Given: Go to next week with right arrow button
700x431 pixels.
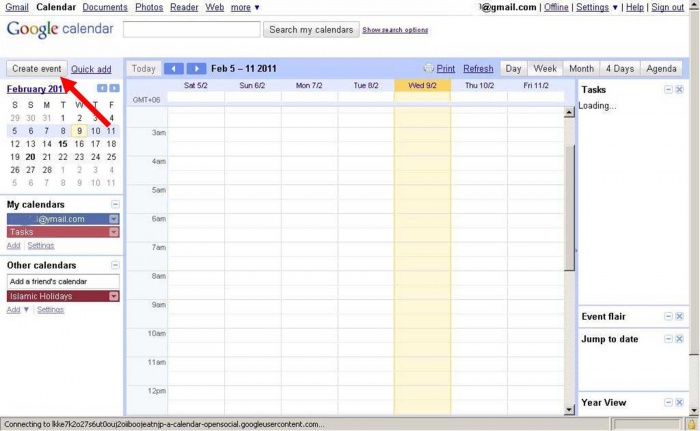Looking at the screenshot, I should coord(196,69).
